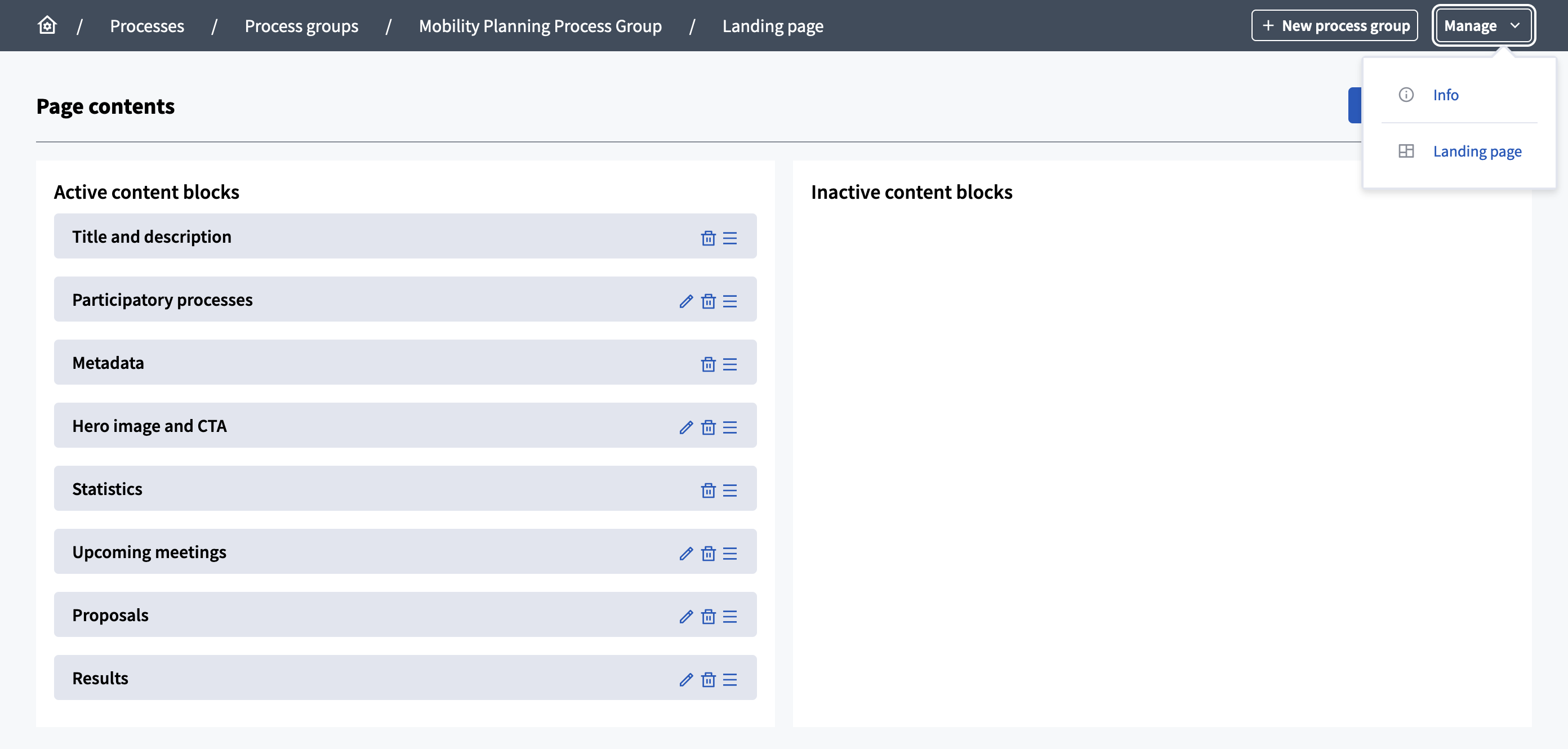Delete the Results content block
The image size is (1568, 749).
(708, 680)
